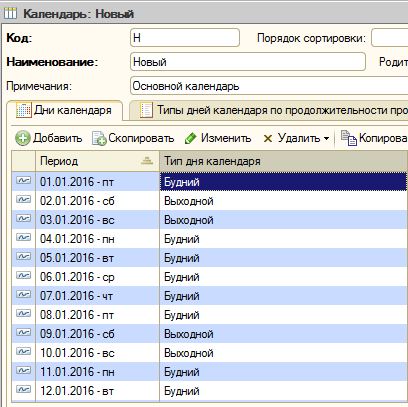The image size is (408, 407).
Task: Click Будний type in 05.01.2016 row
Action: click(x=284, y=258)
